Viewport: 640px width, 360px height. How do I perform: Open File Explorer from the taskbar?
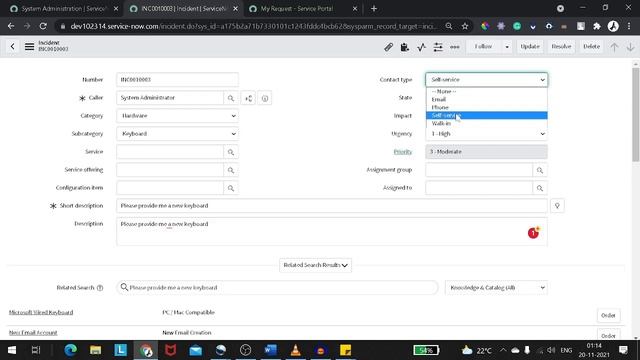tap(96, 350)
